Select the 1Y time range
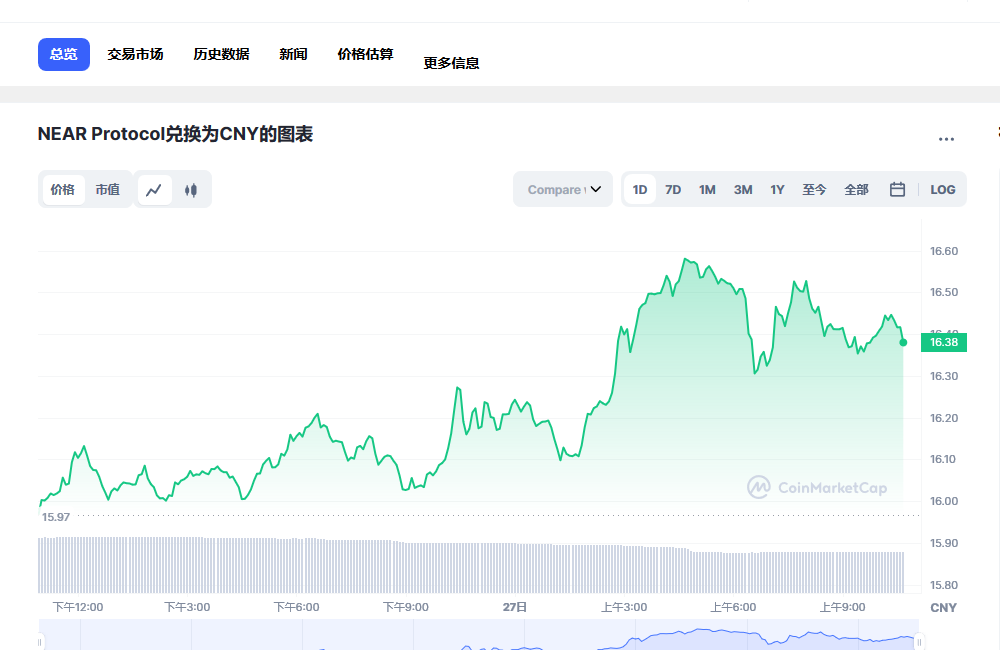The width and height of the screenshot is (1000, 650). point(777,189)
